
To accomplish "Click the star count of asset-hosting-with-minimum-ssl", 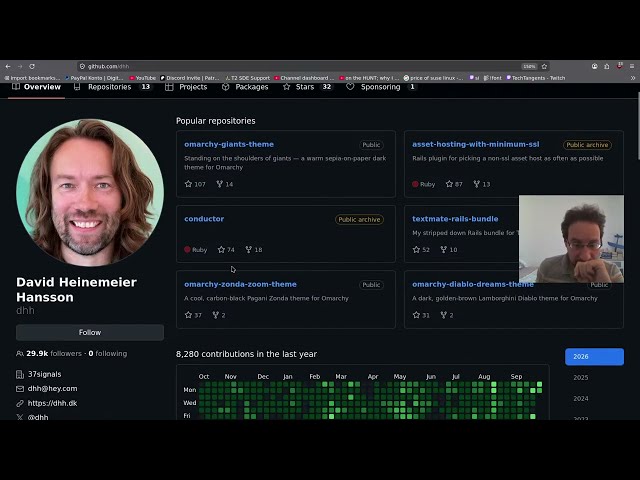I will coord(454,184).
